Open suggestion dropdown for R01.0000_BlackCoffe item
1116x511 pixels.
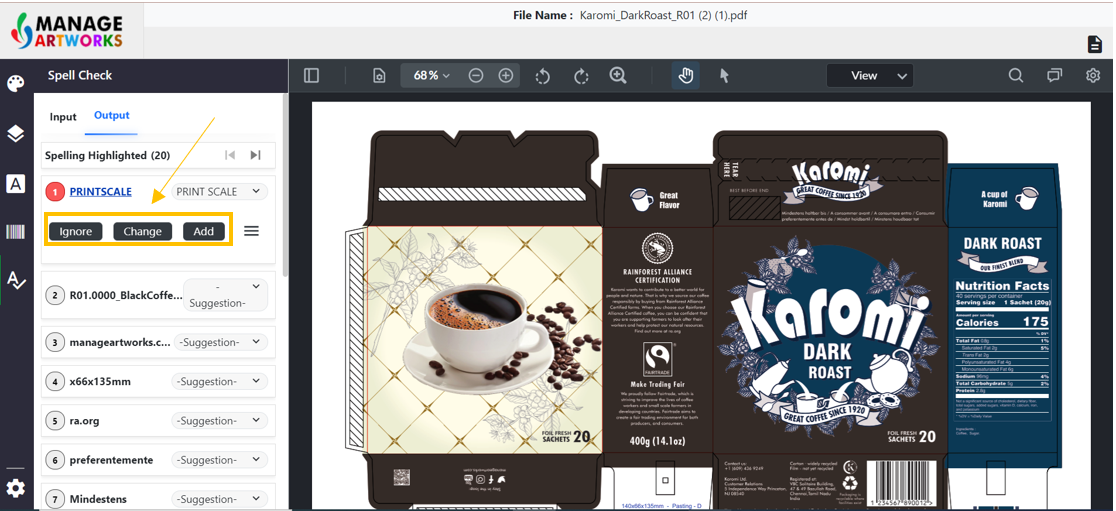coord(226,295)
